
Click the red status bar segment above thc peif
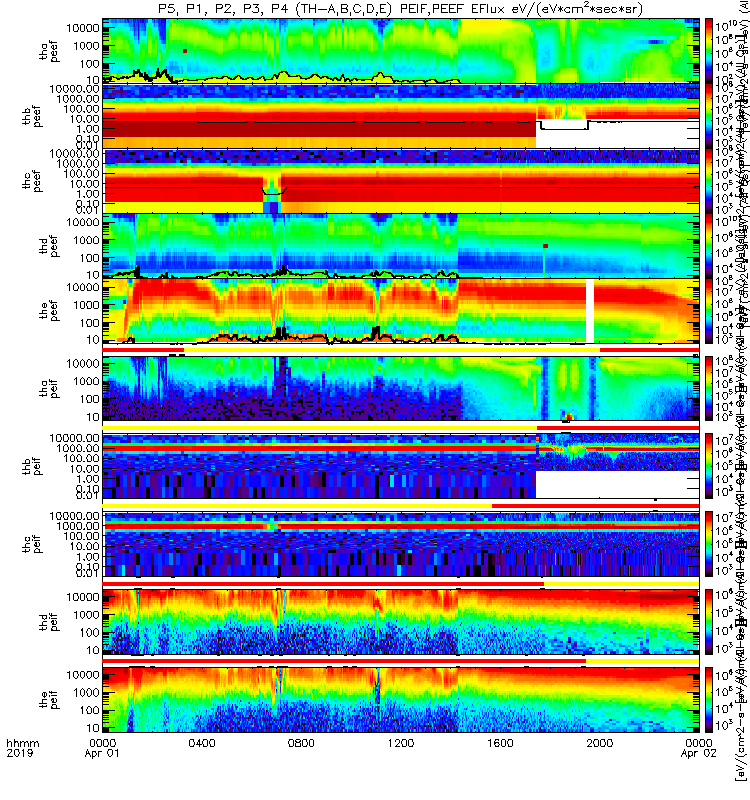595,506
